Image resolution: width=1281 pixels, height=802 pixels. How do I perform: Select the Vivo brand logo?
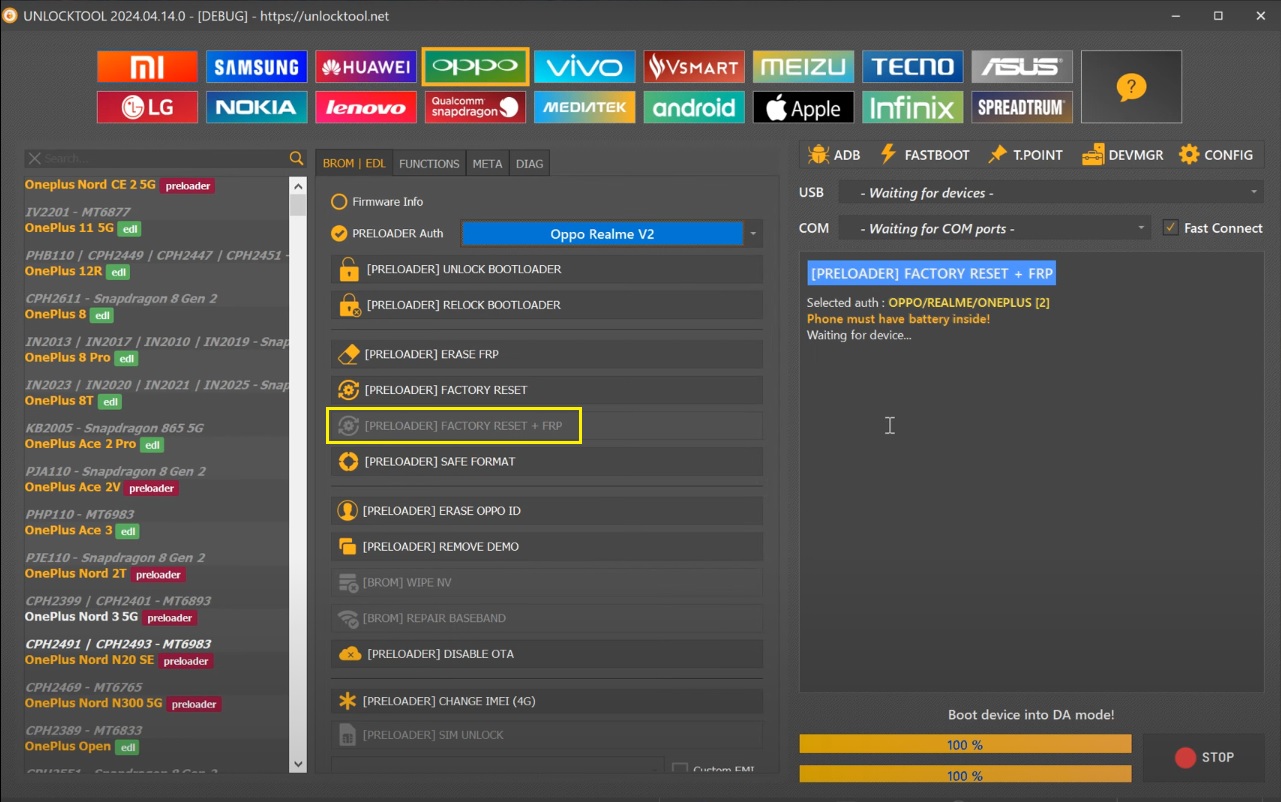[585, 67]
